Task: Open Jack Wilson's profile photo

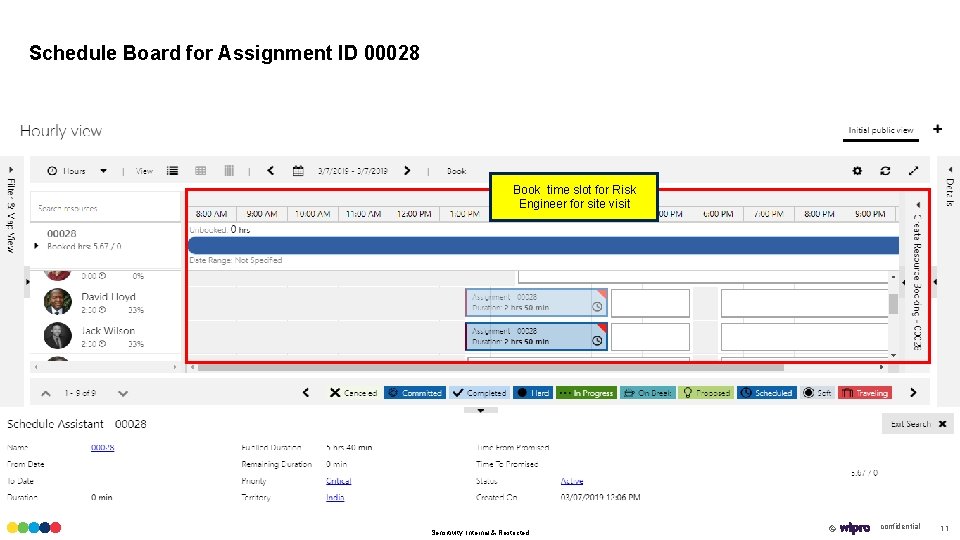Action: click(58, 336)
